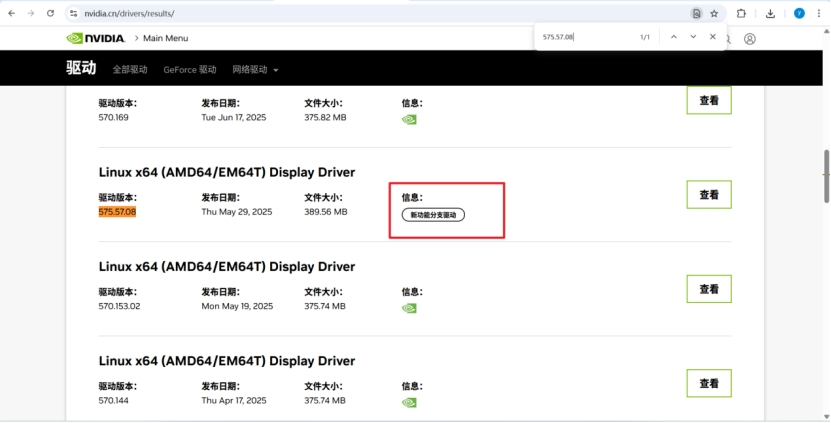The image size is (831, 423).
Task: Click the translate page icon in address bar
Action: (696, 14)
